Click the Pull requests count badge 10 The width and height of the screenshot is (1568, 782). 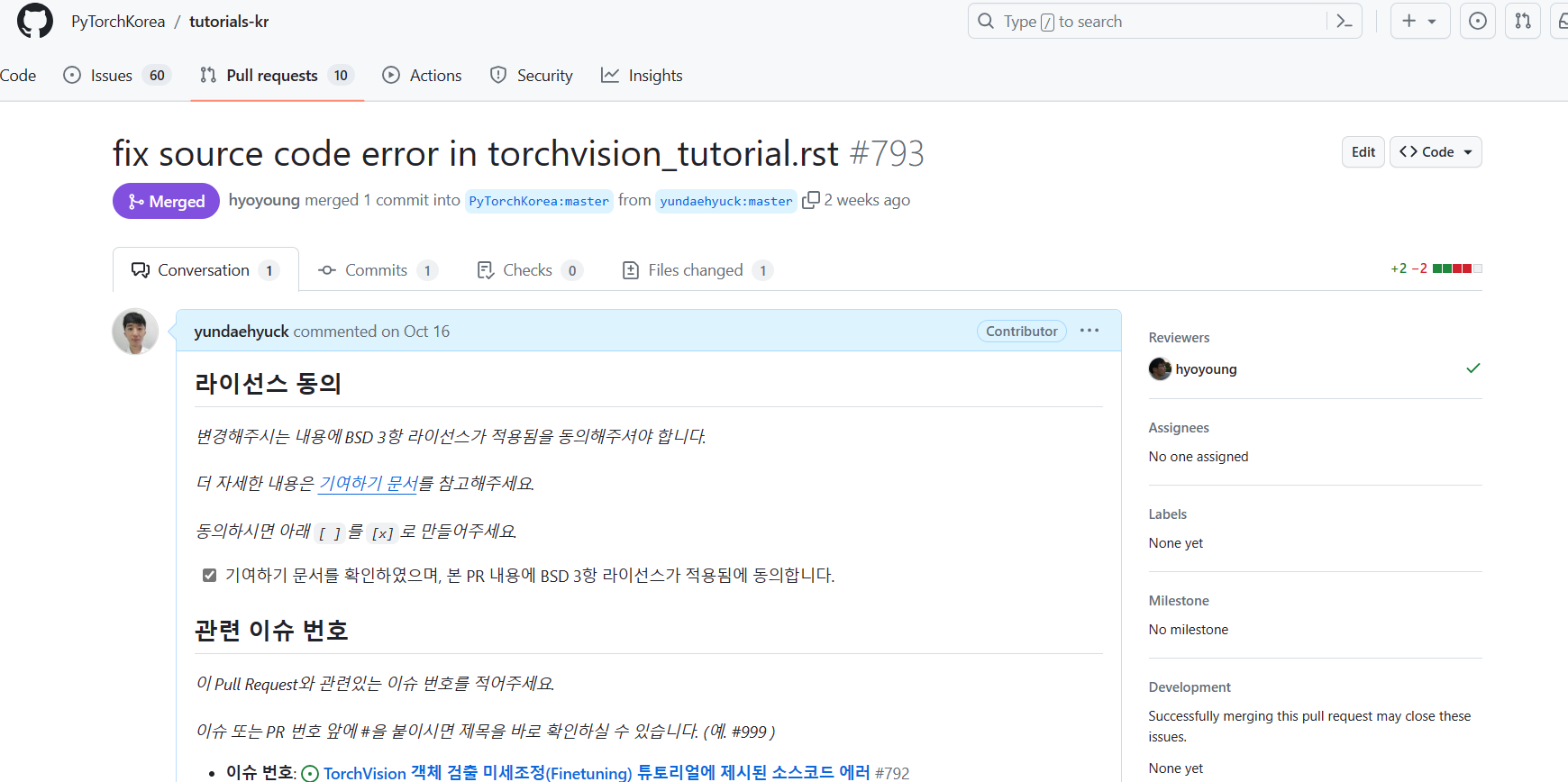341,76
